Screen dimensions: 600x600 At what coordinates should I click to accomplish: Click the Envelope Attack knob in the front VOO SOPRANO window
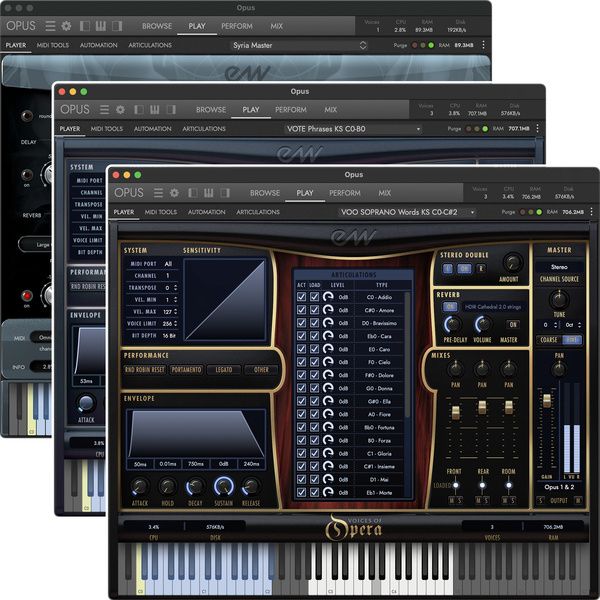coord(140,487)
